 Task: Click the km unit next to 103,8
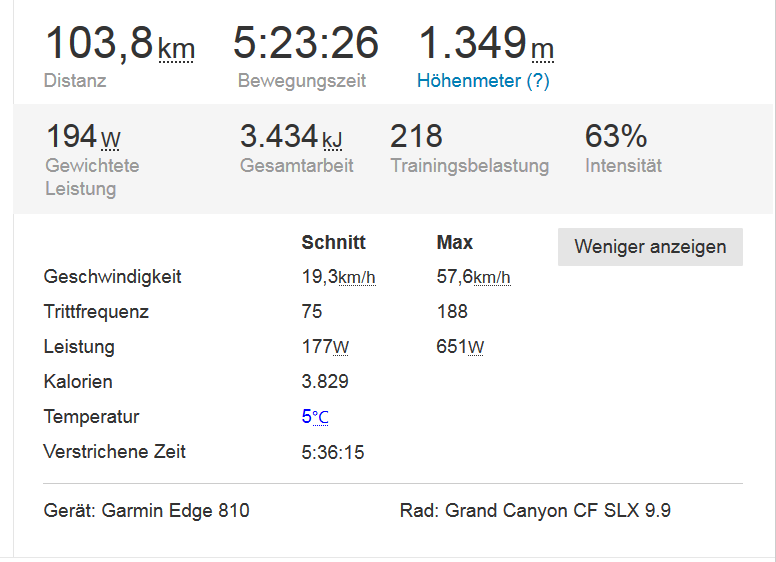click(x=176, y=48)
